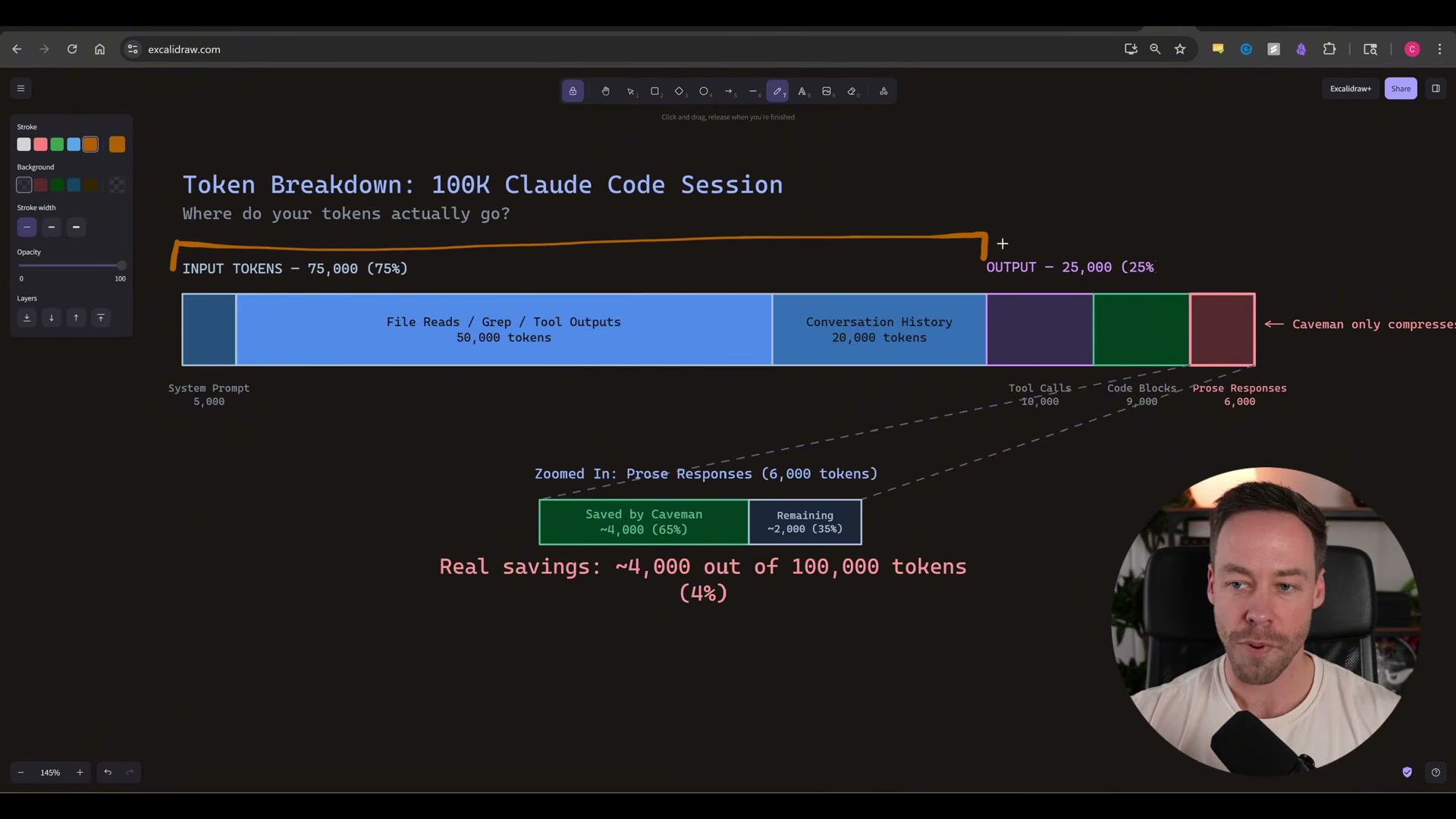This screenshot has height=819, width=1456.
Task: Go forward in browser history
Action: 44,49
